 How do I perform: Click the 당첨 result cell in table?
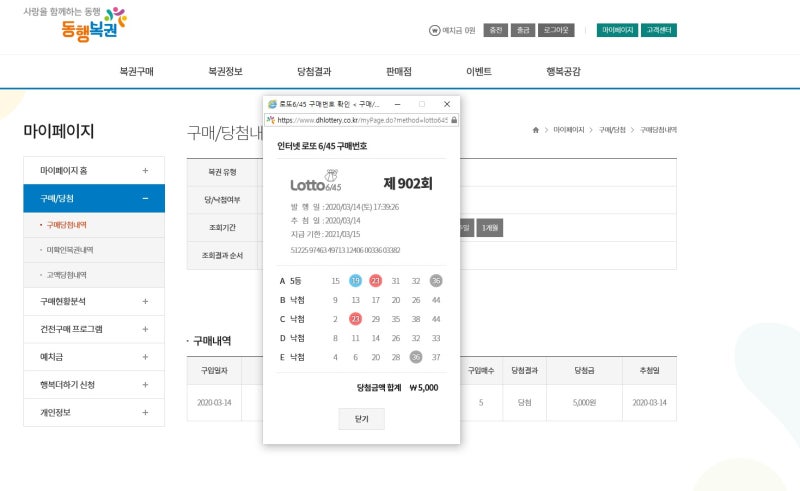[x=524, y=403]
